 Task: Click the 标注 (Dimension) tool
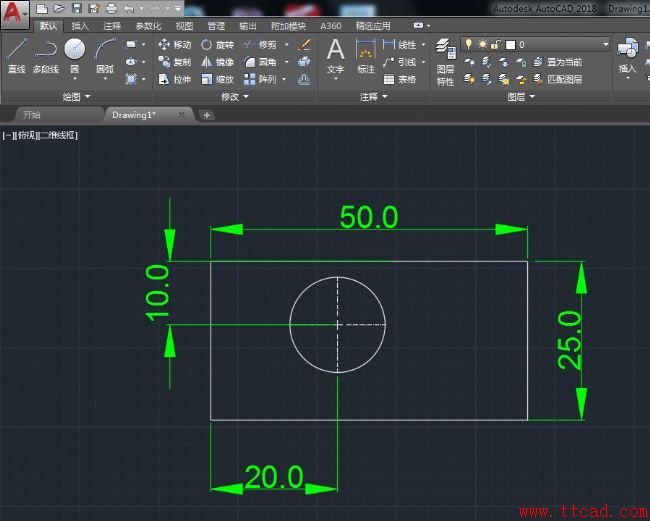366,56
